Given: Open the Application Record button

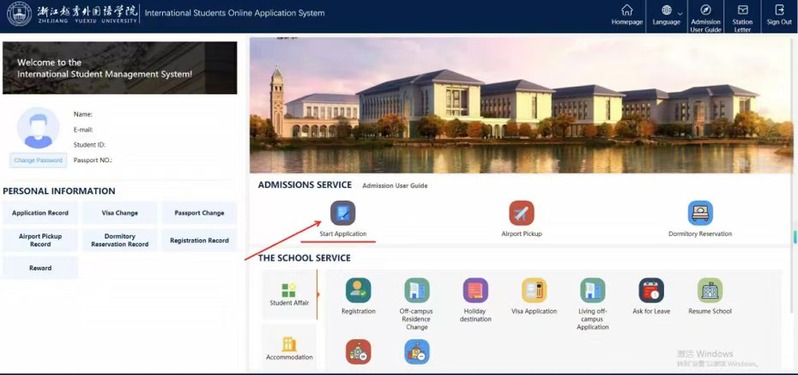Looking at the screenshot, I should 40,213.
